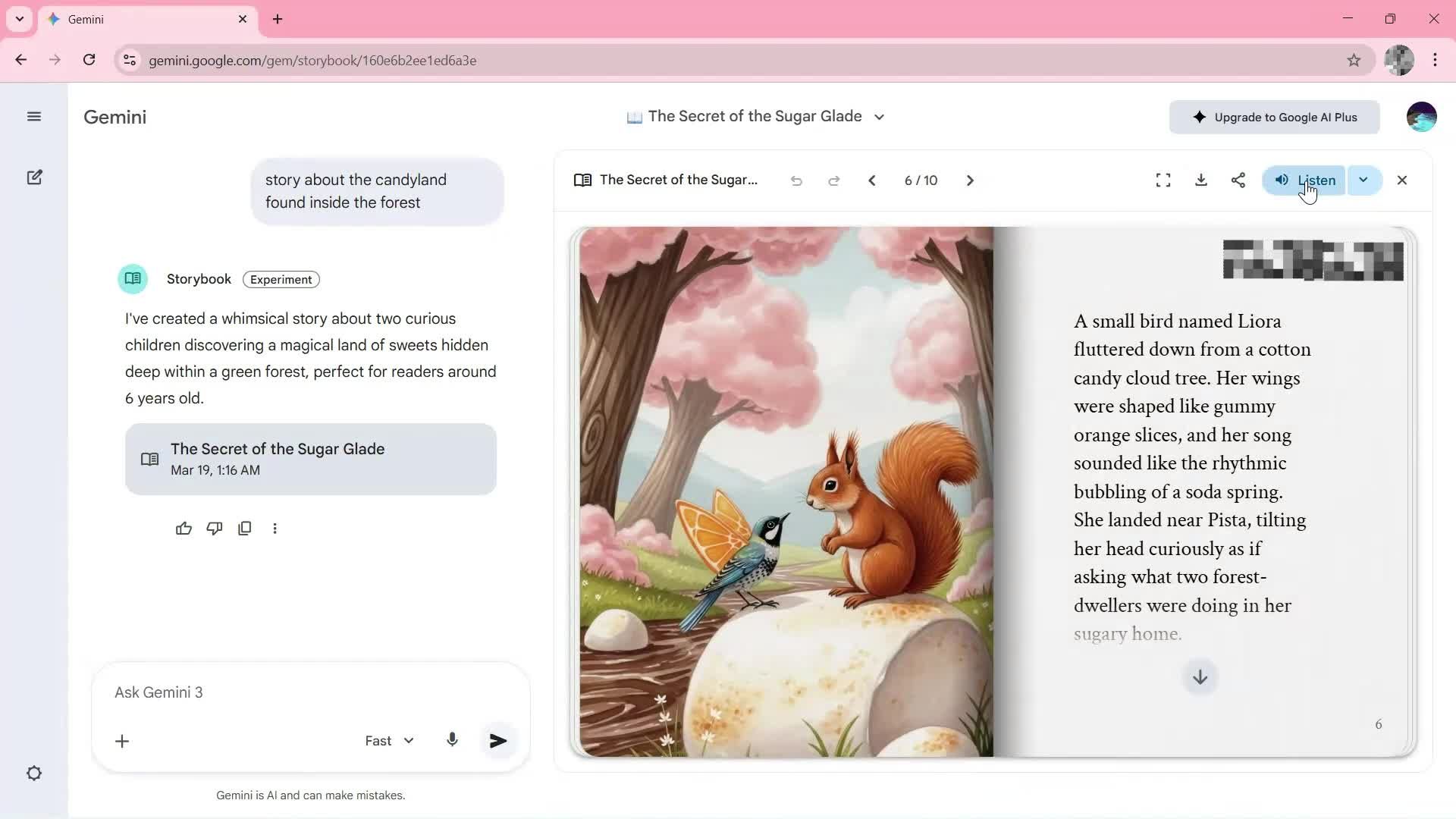
Task: Download the storybook
Action: tap(1200, 180)
